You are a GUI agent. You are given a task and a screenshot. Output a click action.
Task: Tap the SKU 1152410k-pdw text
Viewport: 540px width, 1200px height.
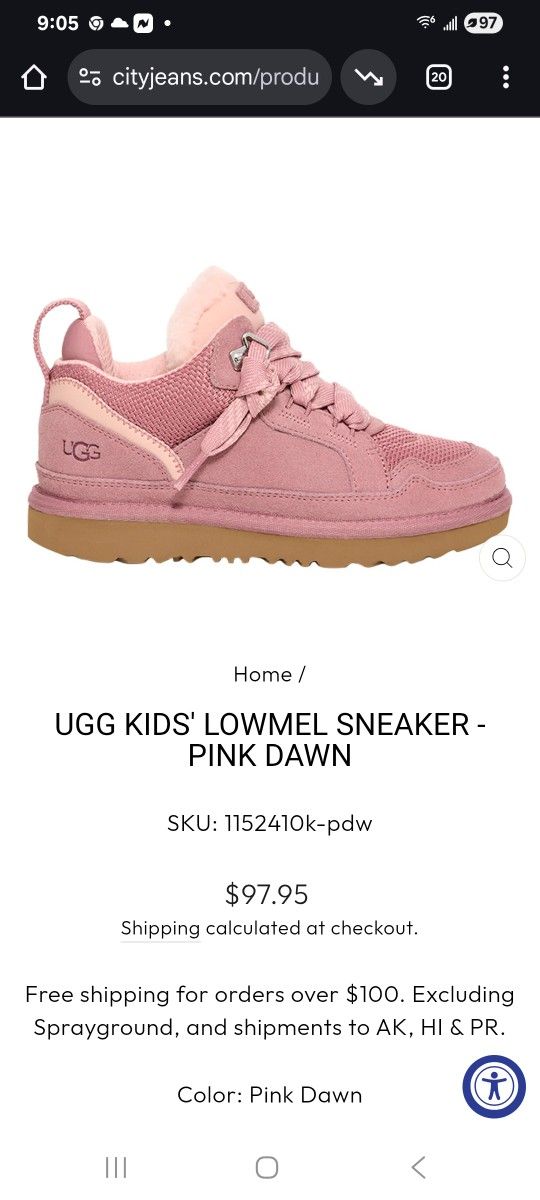click(x=270, y=824)
